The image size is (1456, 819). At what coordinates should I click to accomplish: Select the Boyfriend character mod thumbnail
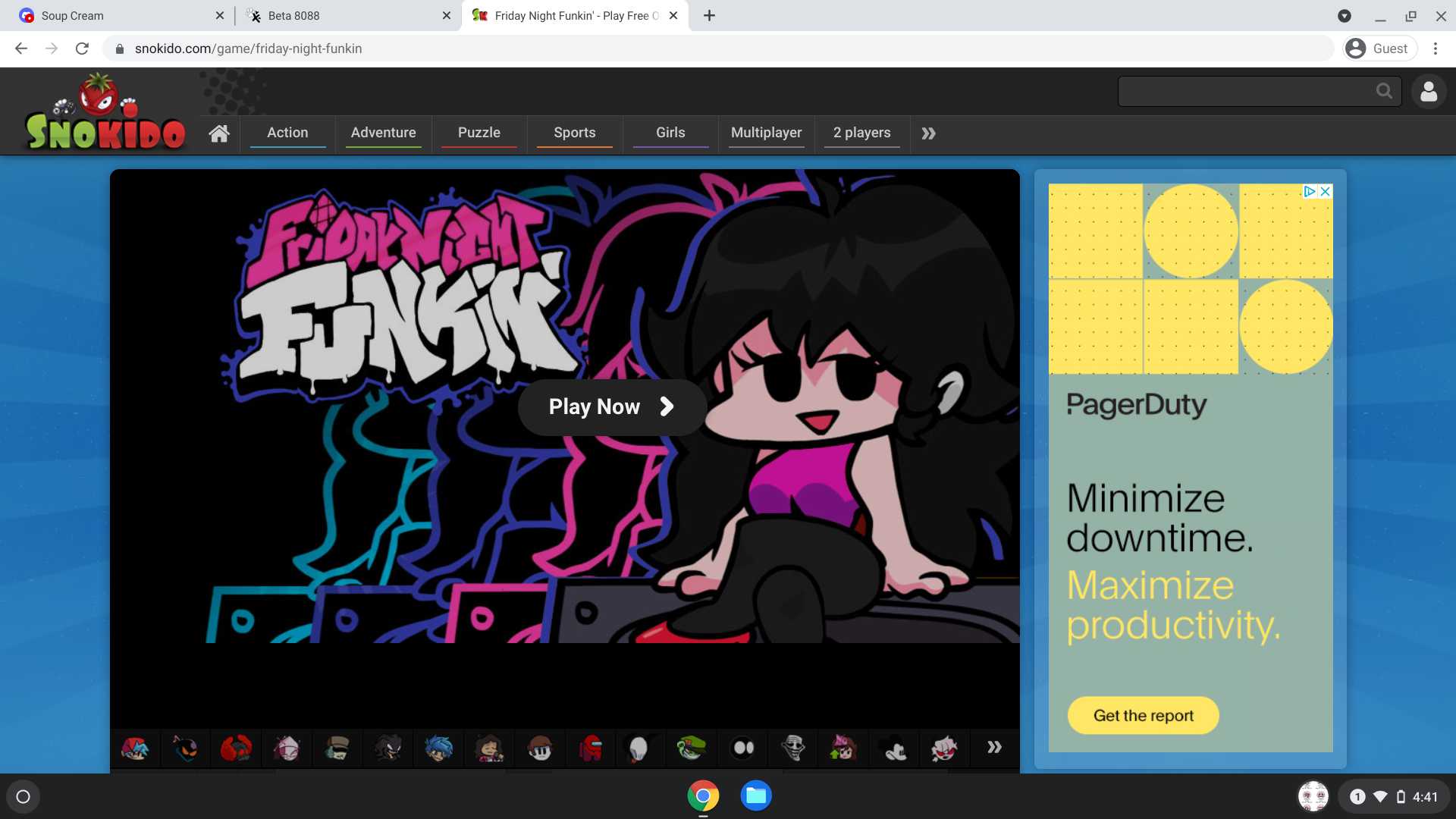[x=135, y=748]
